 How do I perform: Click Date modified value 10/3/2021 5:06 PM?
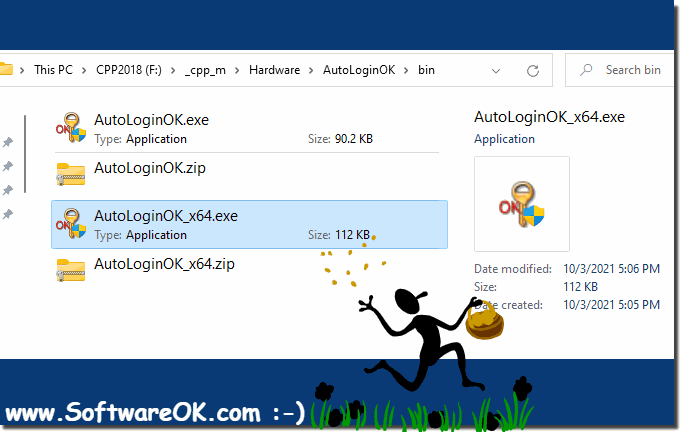[x=612, y=269]
